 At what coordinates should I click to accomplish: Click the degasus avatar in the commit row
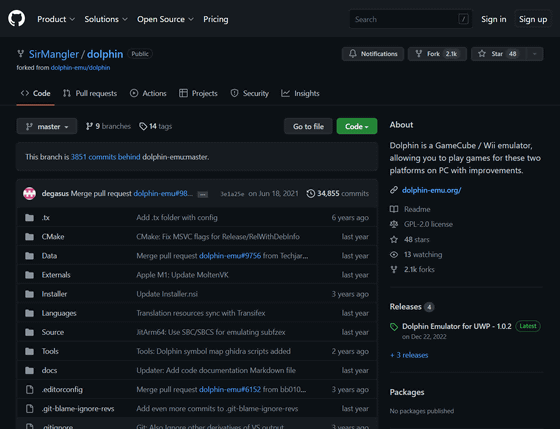[30, 194]
